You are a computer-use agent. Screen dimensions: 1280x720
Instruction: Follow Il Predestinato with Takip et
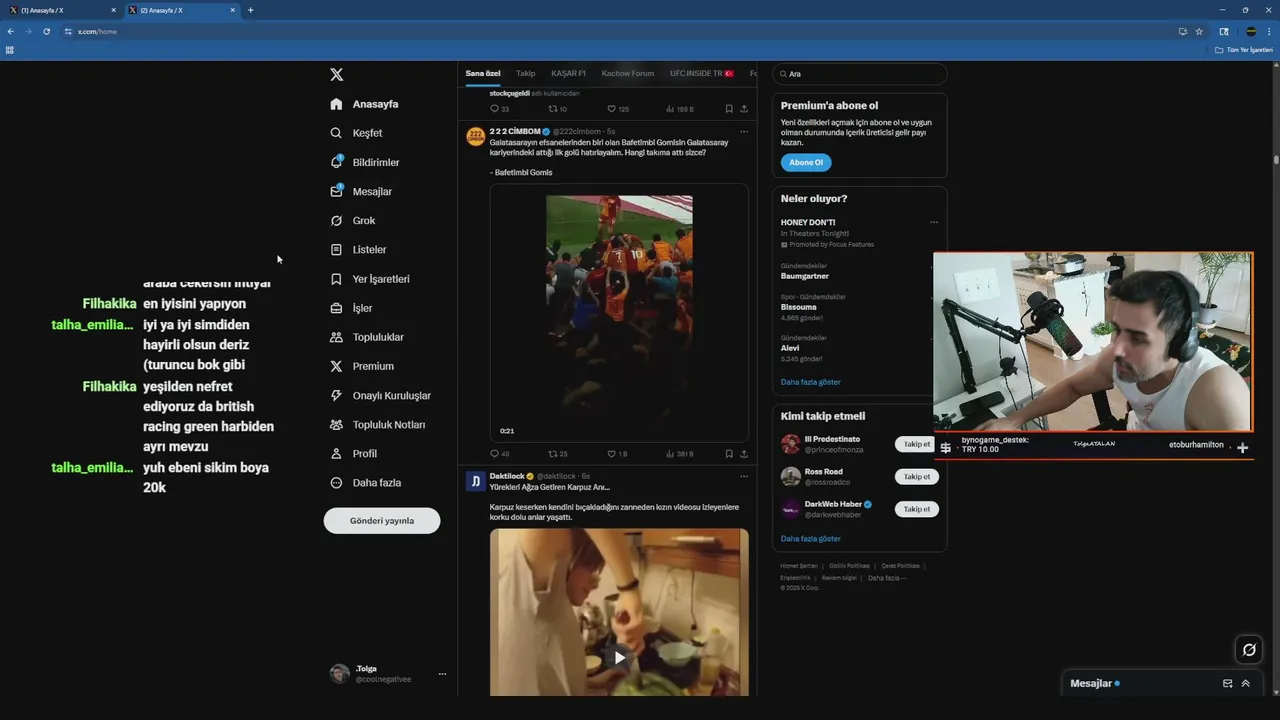pos(917,445)
